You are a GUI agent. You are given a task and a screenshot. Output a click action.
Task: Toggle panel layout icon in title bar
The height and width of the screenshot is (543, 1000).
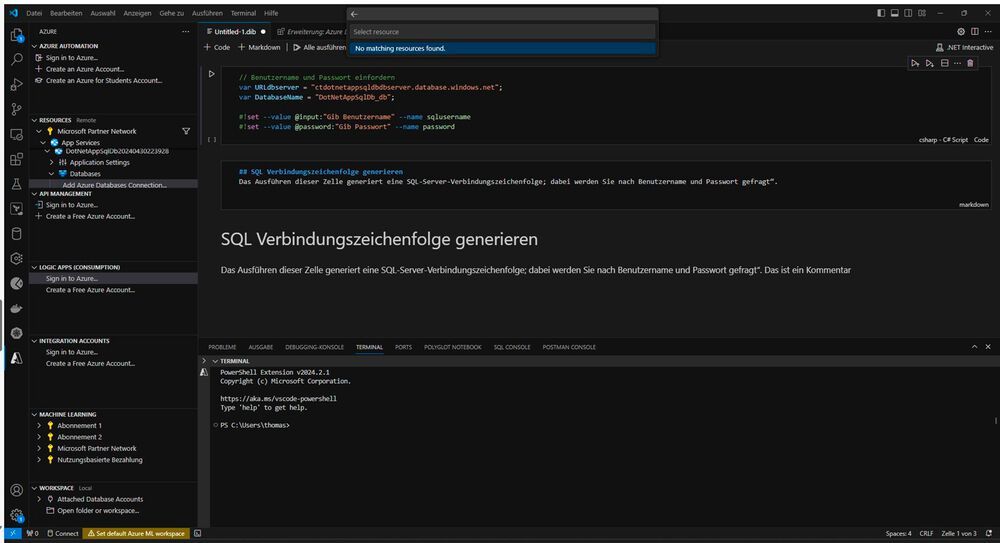pyautogui.click(x=895, y=13)
